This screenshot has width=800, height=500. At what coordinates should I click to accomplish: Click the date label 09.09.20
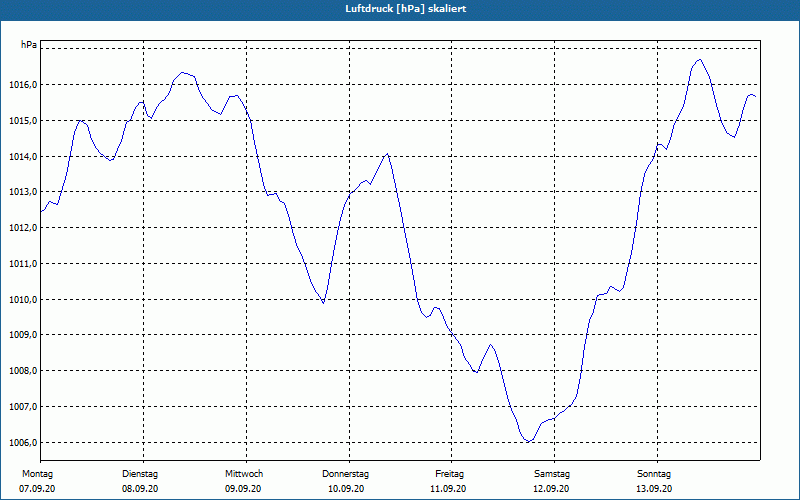243,489
